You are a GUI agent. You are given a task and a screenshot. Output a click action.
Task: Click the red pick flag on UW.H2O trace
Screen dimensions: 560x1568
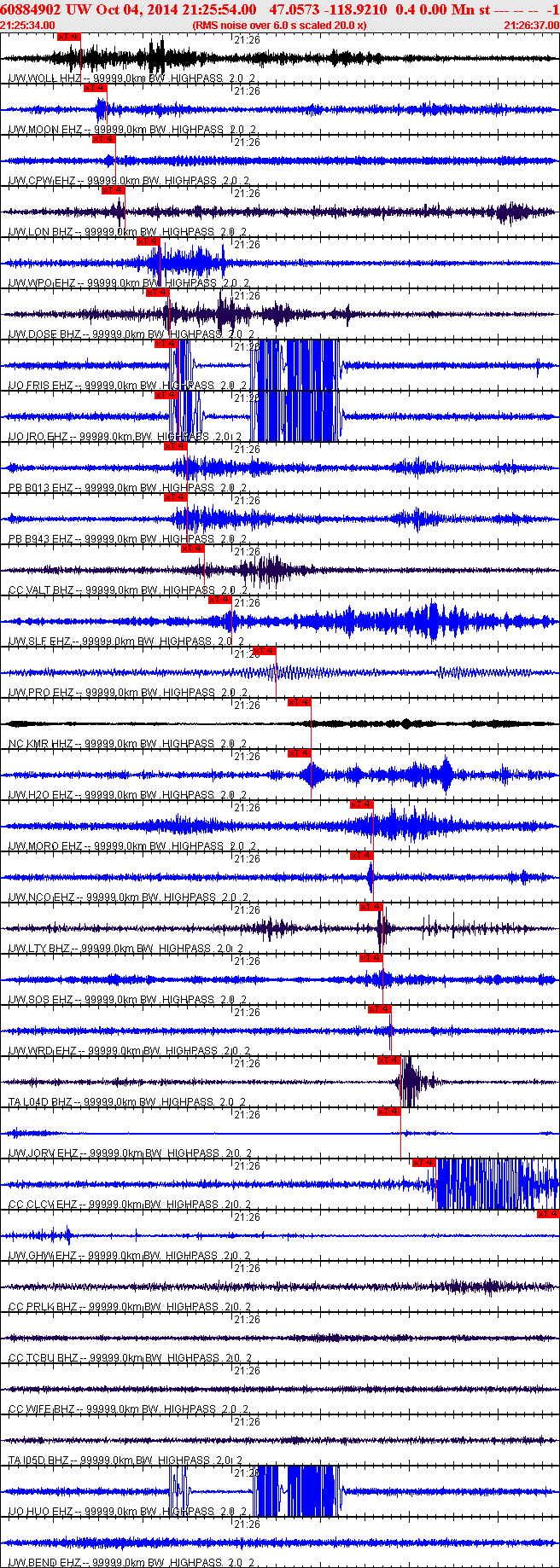pos(299,753)
